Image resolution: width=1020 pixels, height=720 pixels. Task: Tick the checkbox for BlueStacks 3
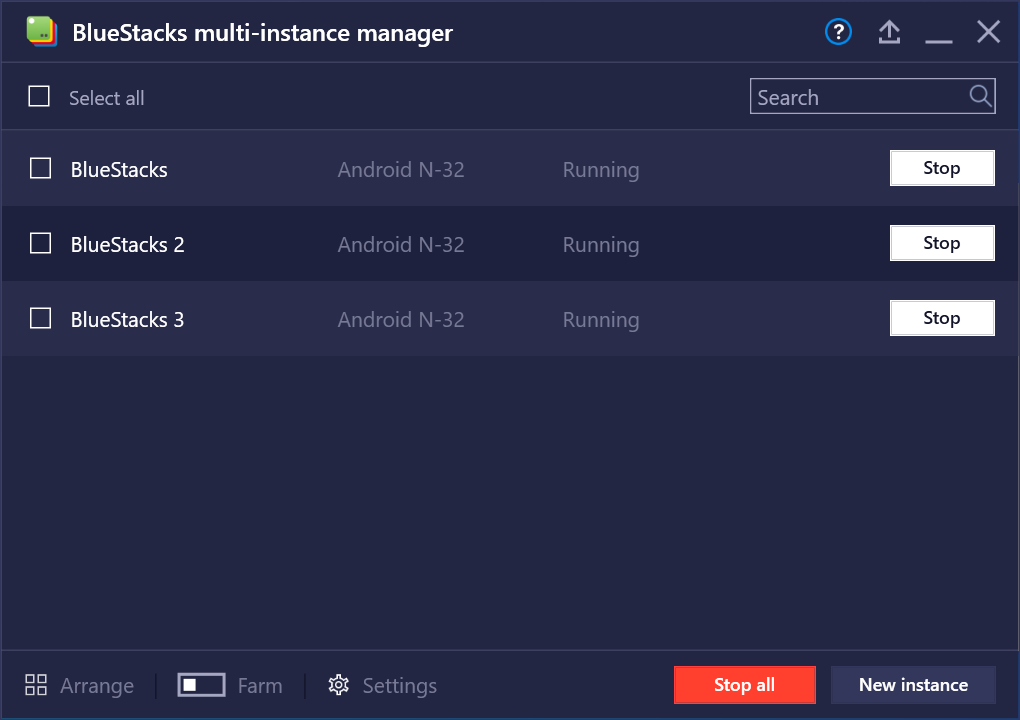(40, 318)
